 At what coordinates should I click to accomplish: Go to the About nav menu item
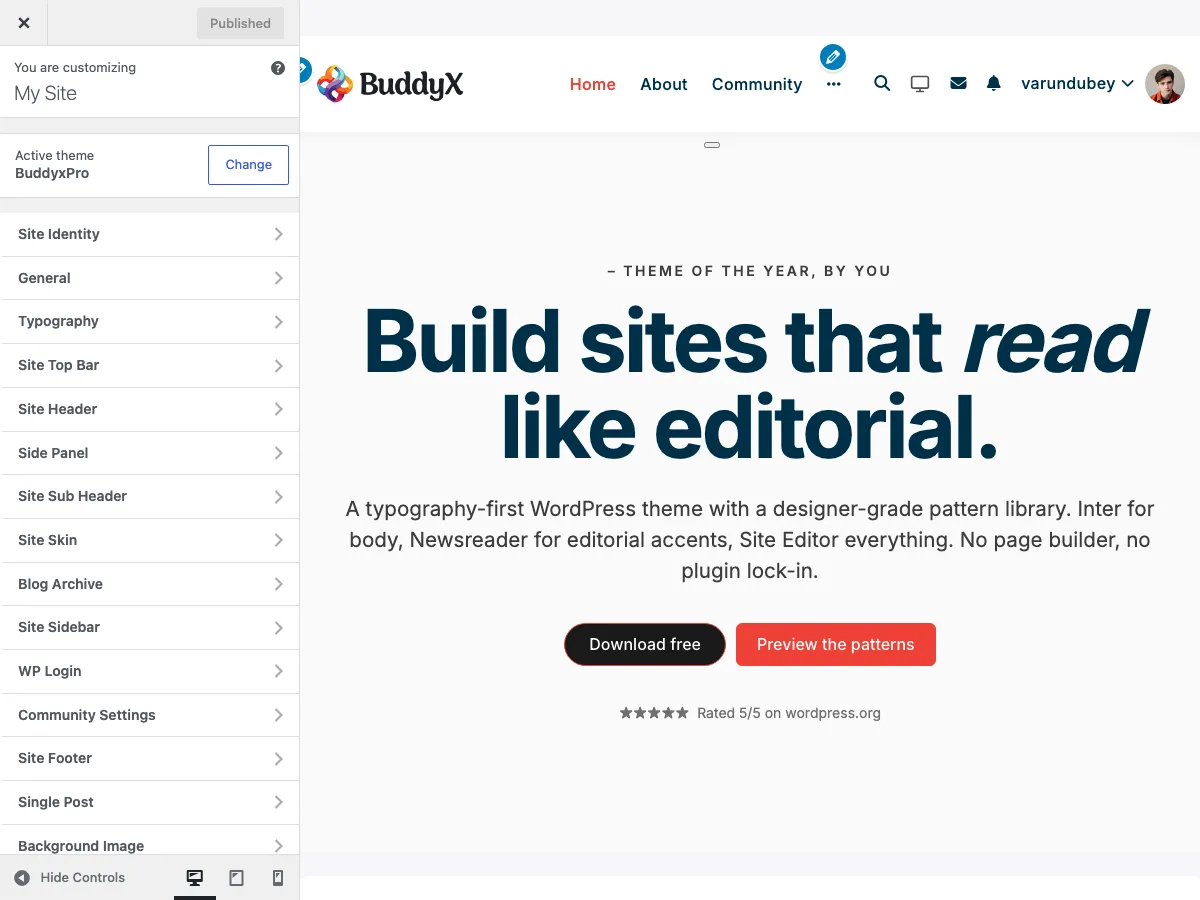664,84
